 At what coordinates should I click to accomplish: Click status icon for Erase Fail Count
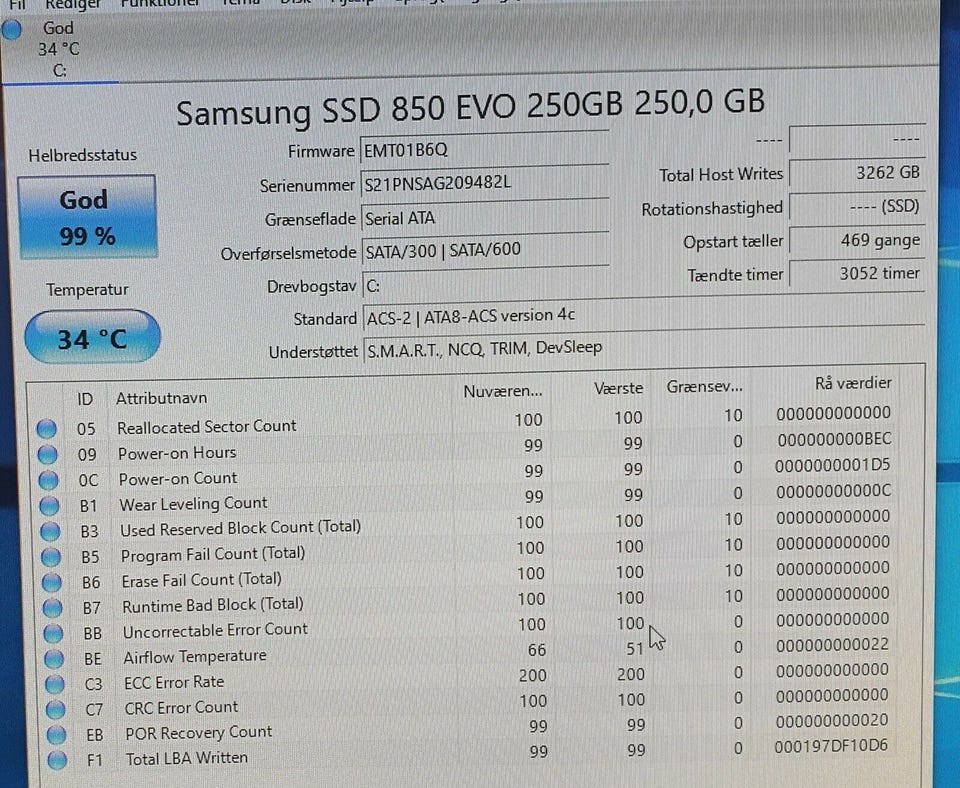52,583
